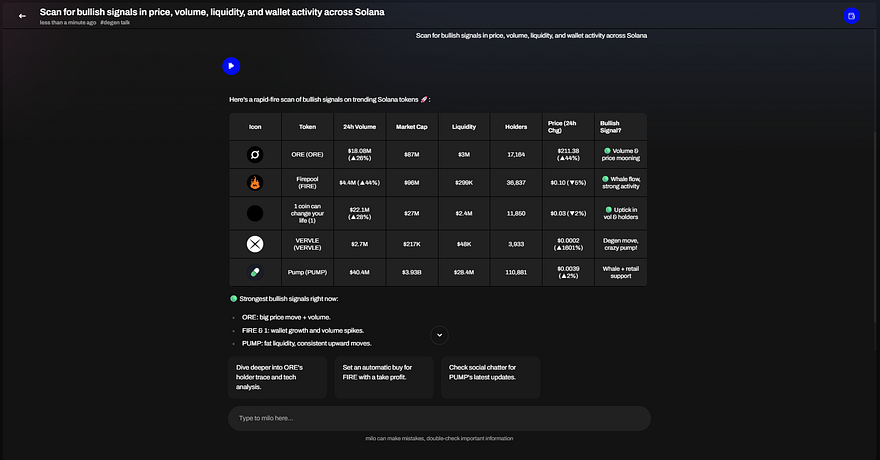
Task: Click the 24h Volume column header
Action: click(359, 127)
